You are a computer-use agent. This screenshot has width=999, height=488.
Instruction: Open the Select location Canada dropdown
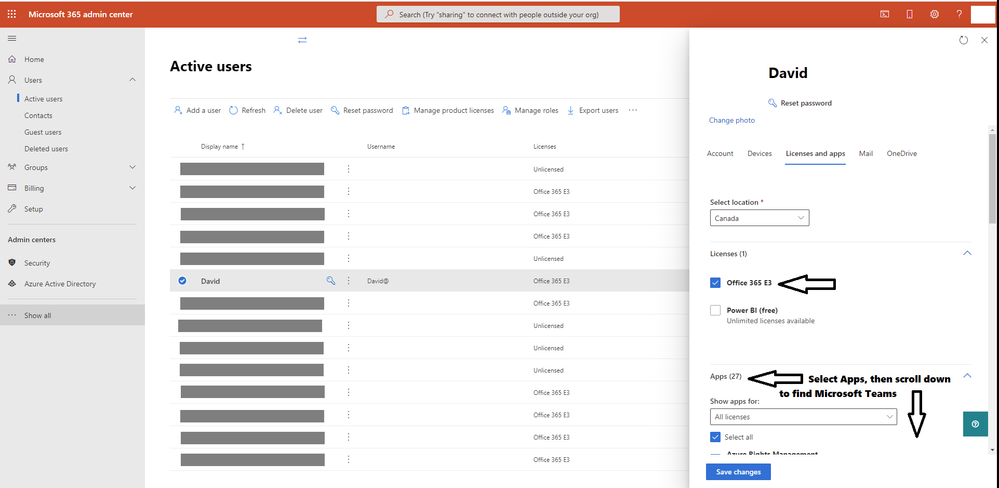[x=759, y=218]
